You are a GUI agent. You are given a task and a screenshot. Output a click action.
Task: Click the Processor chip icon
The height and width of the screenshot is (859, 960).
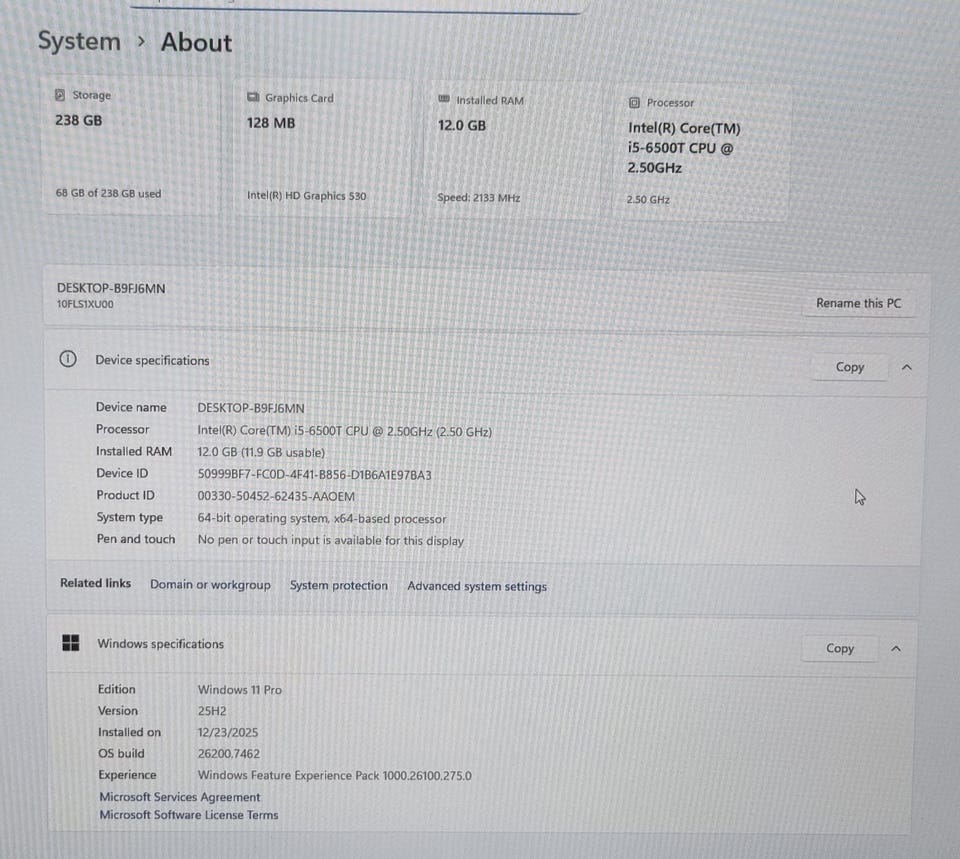click(x=634, y=103)
